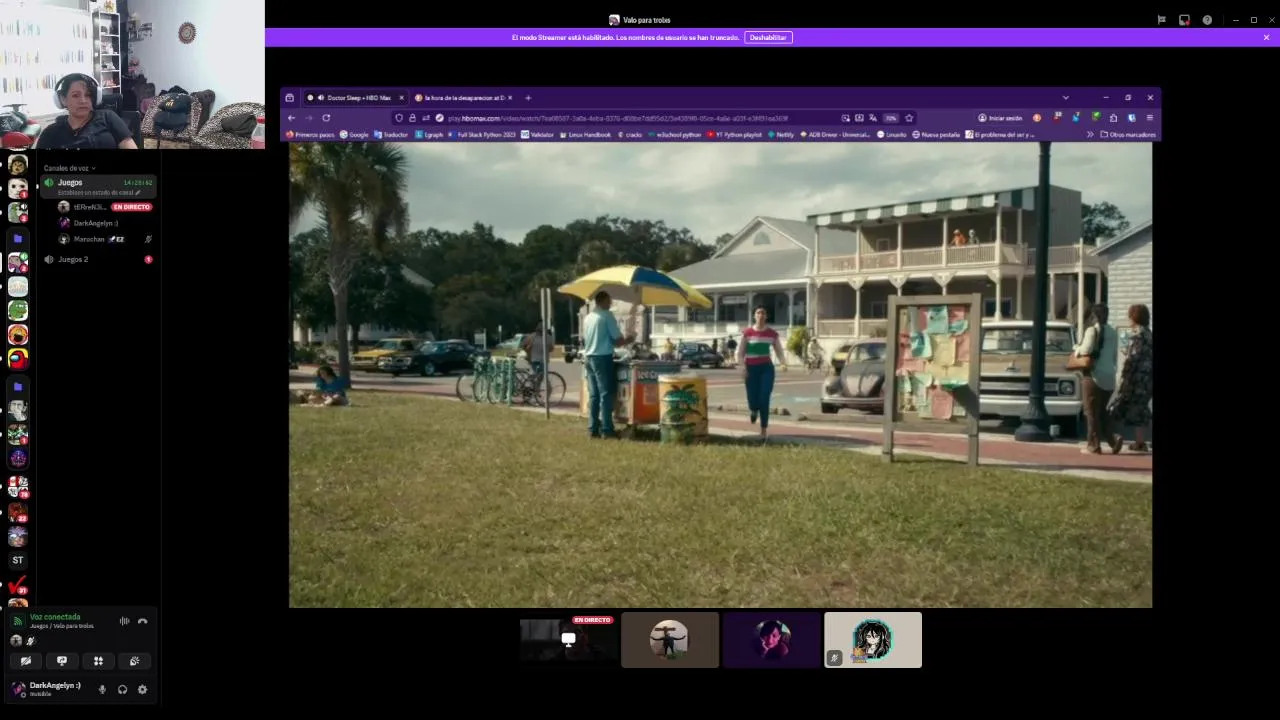Click the translate icon in streamed browser address bar
This screenshot has height=720, width=1280.
click(x=873, y=118)
